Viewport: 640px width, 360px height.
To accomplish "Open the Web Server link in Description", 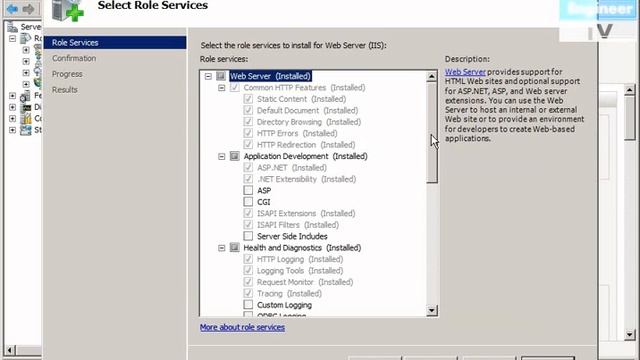I will [465, 72].
